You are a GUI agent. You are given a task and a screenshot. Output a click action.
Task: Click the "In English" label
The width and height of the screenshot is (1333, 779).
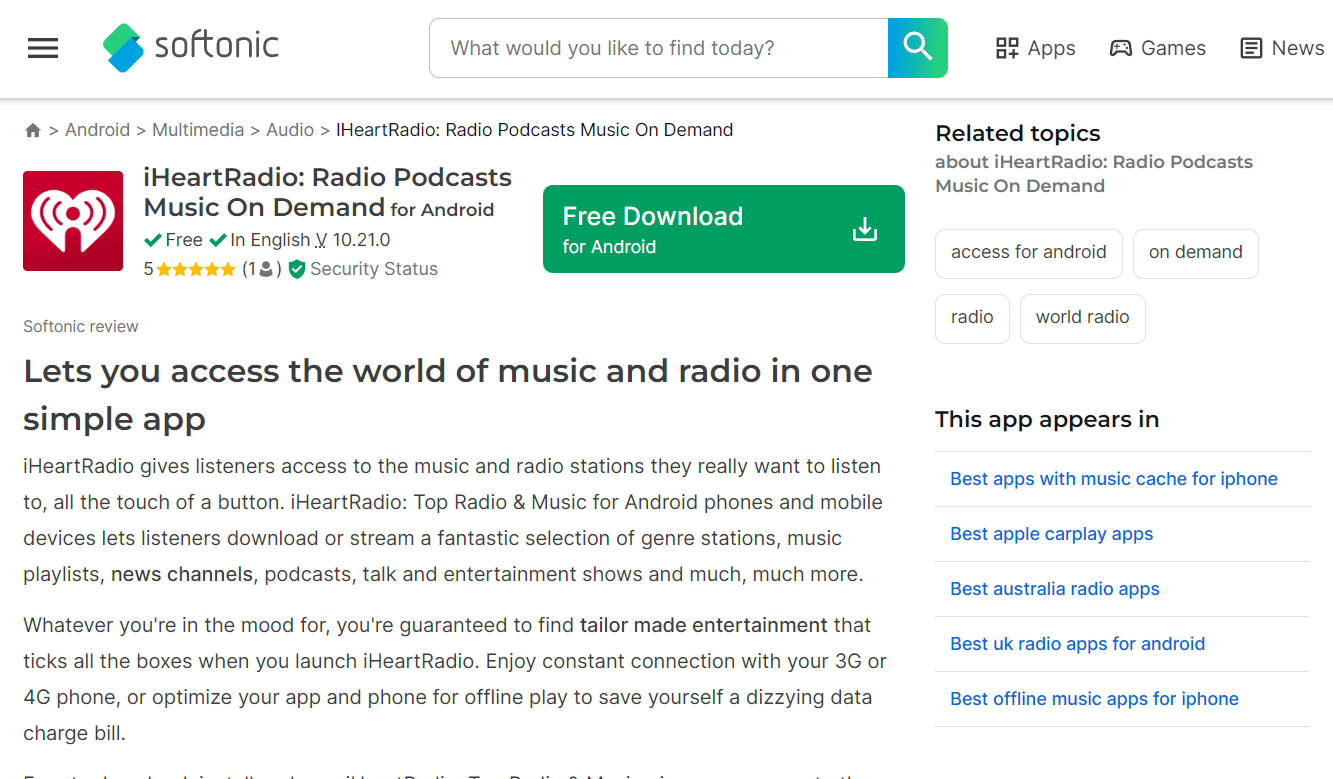[270, 240]
